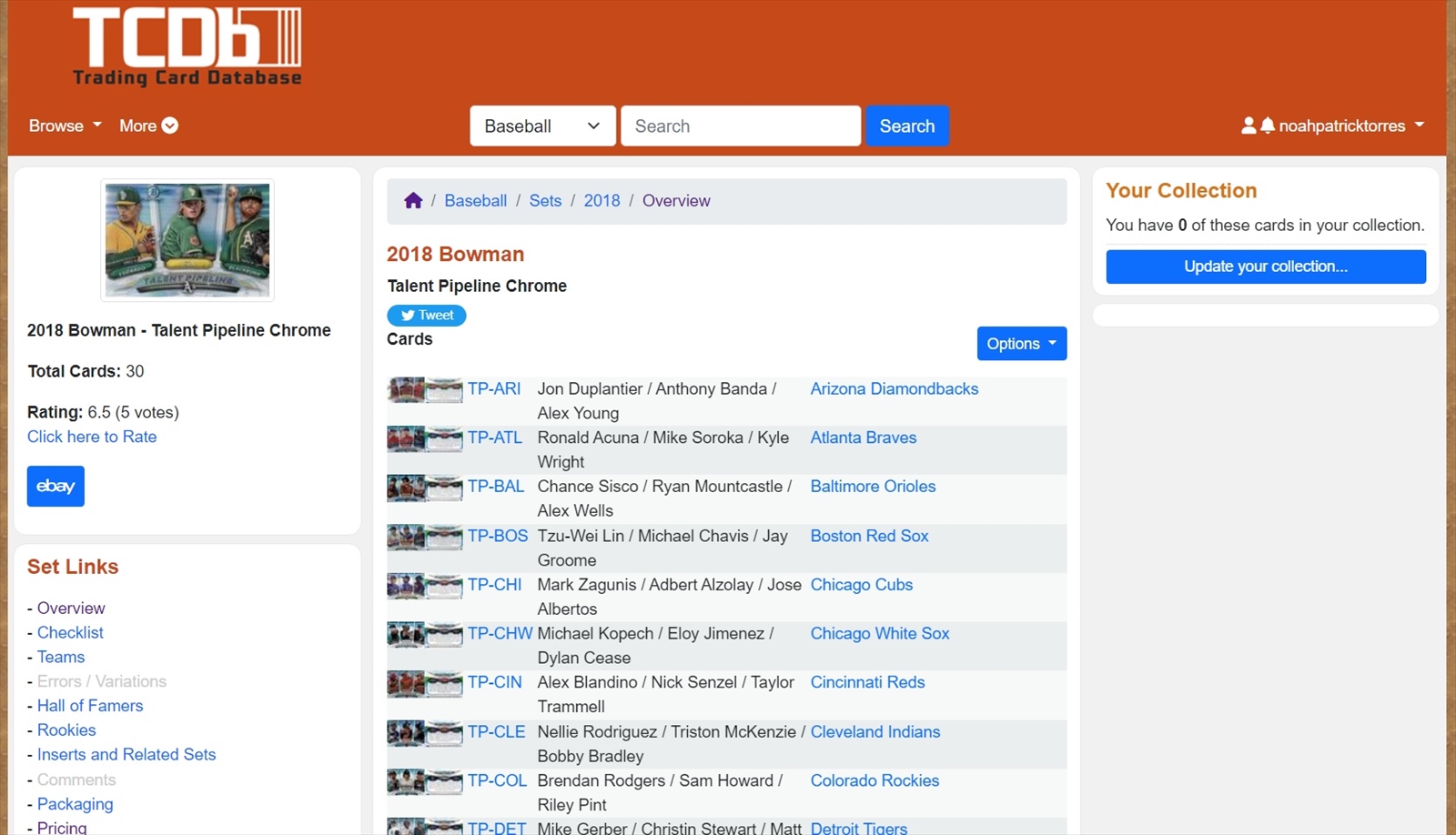1456x835 pixels.
Task: Click Update your collection button
Action: 1266,267
